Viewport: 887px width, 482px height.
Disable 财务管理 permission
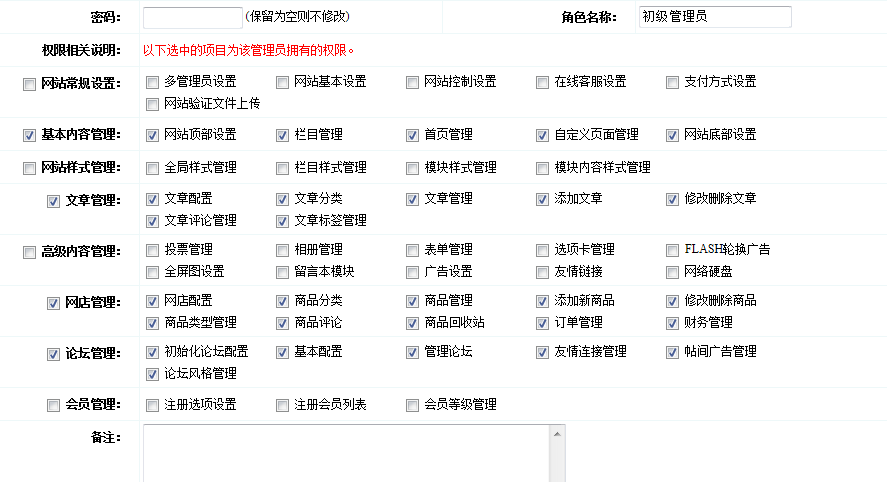pyautogui.click(x=672, y=324)
